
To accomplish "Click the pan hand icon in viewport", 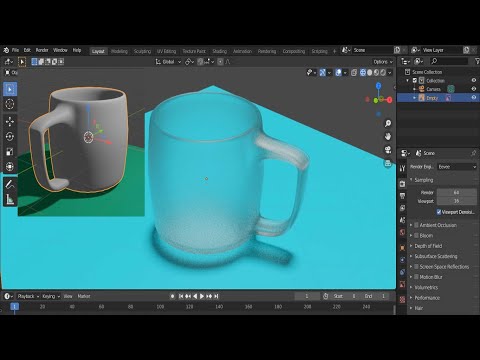I will 388,136.
